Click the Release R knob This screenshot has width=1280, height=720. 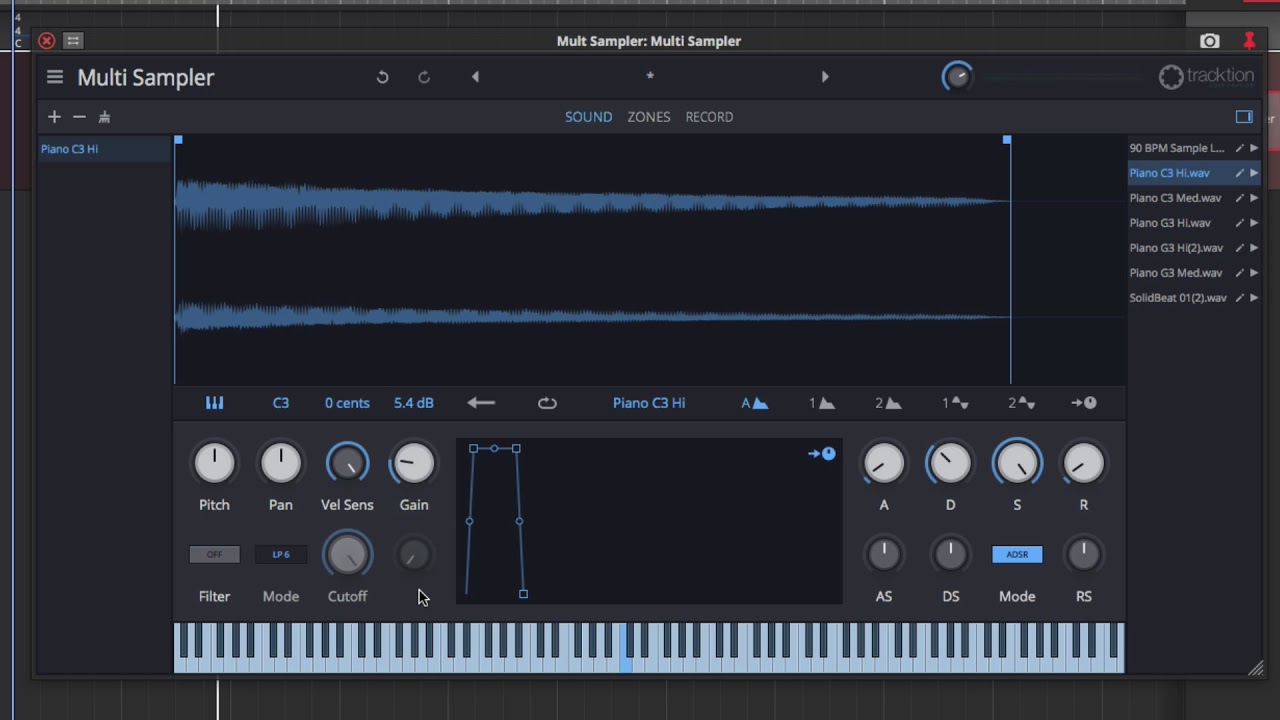[x=1084, y=463]
